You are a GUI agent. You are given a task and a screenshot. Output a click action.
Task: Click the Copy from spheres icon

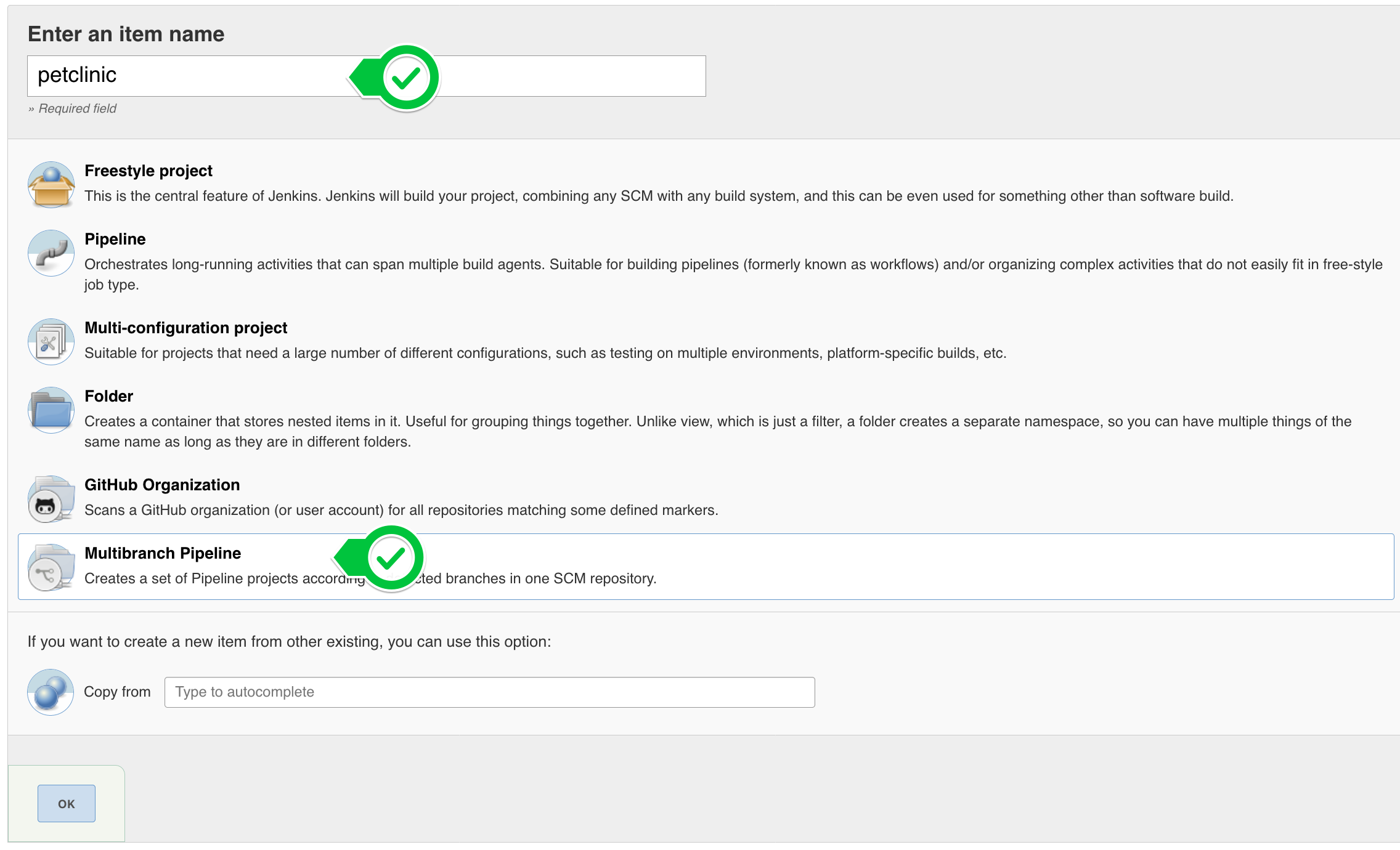(x=51, y=692)
